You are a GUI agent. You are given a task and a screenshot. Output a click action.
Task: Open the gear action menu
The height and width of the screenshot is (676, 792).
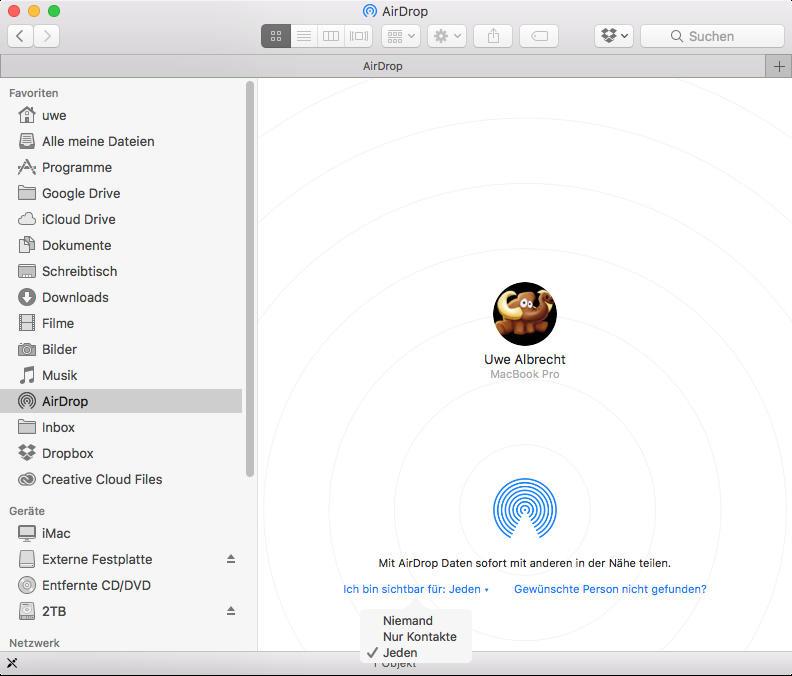[447, 36]
